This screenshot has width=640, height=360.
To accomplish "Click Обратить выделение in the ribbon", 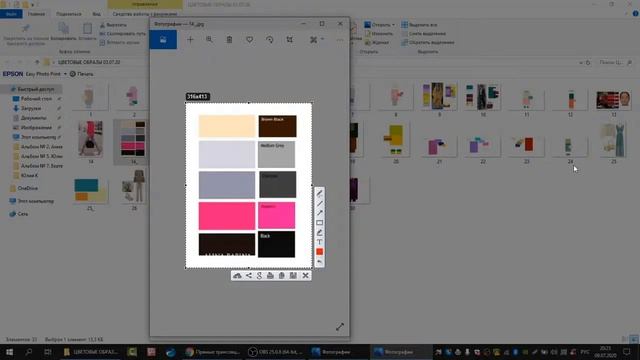I will click(428, 42).
